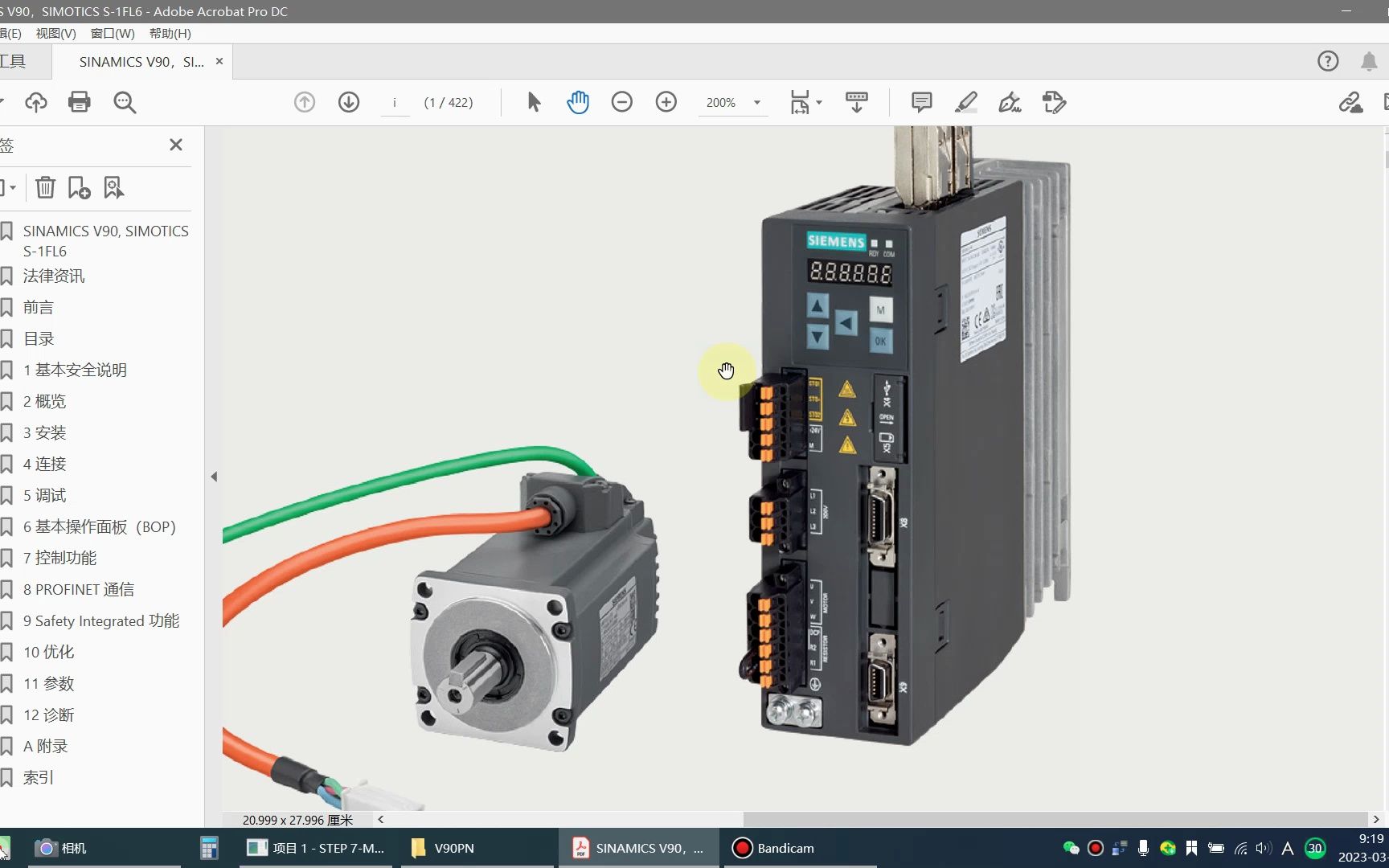The image size is (1389, 868).
Task: Open the 窗口(W) menu
Action: pyautogui.click(x=113, y=33)
